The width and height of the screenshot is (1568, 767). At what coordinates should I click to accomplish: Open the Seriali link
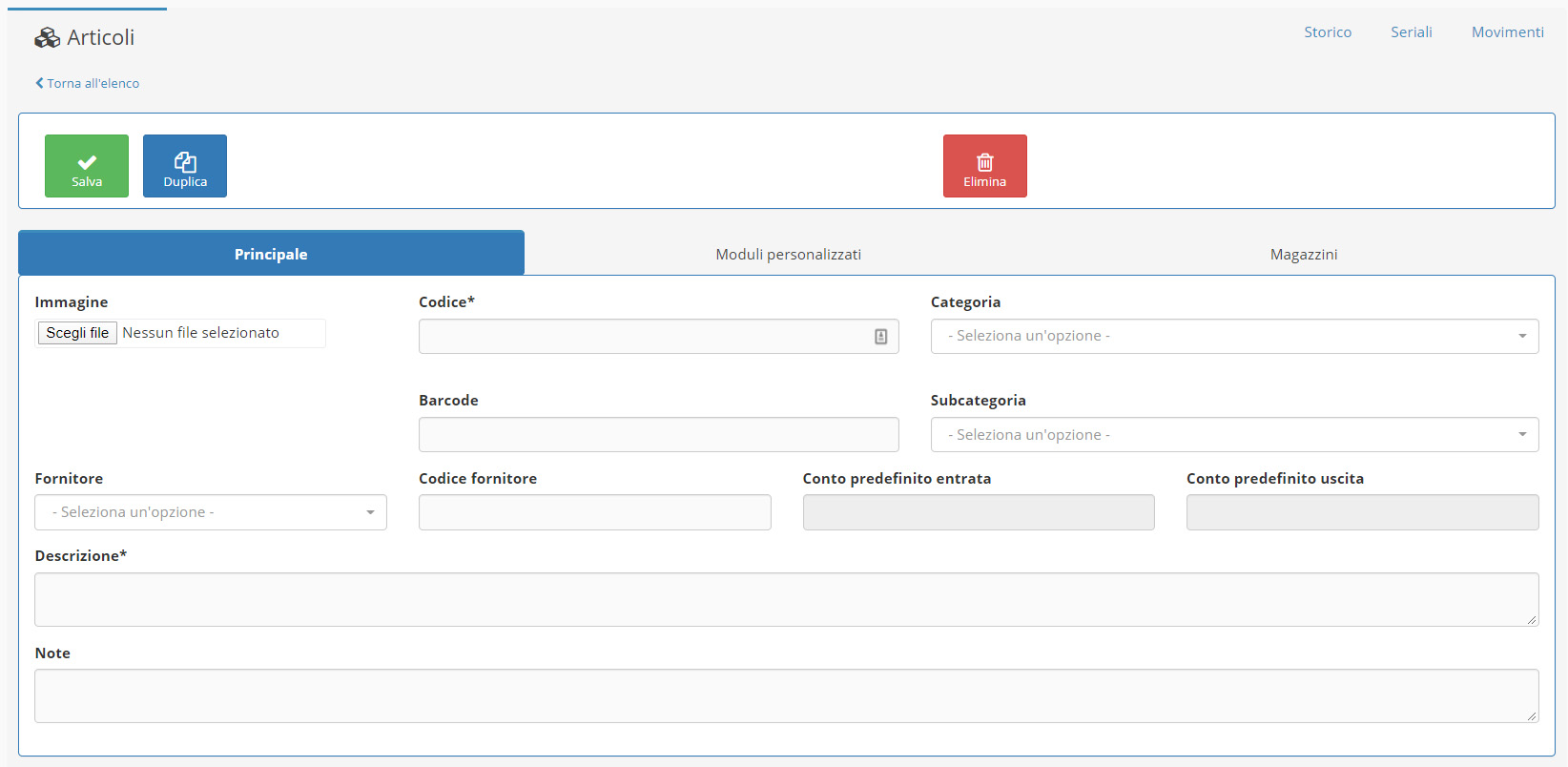pos(1411,32)
